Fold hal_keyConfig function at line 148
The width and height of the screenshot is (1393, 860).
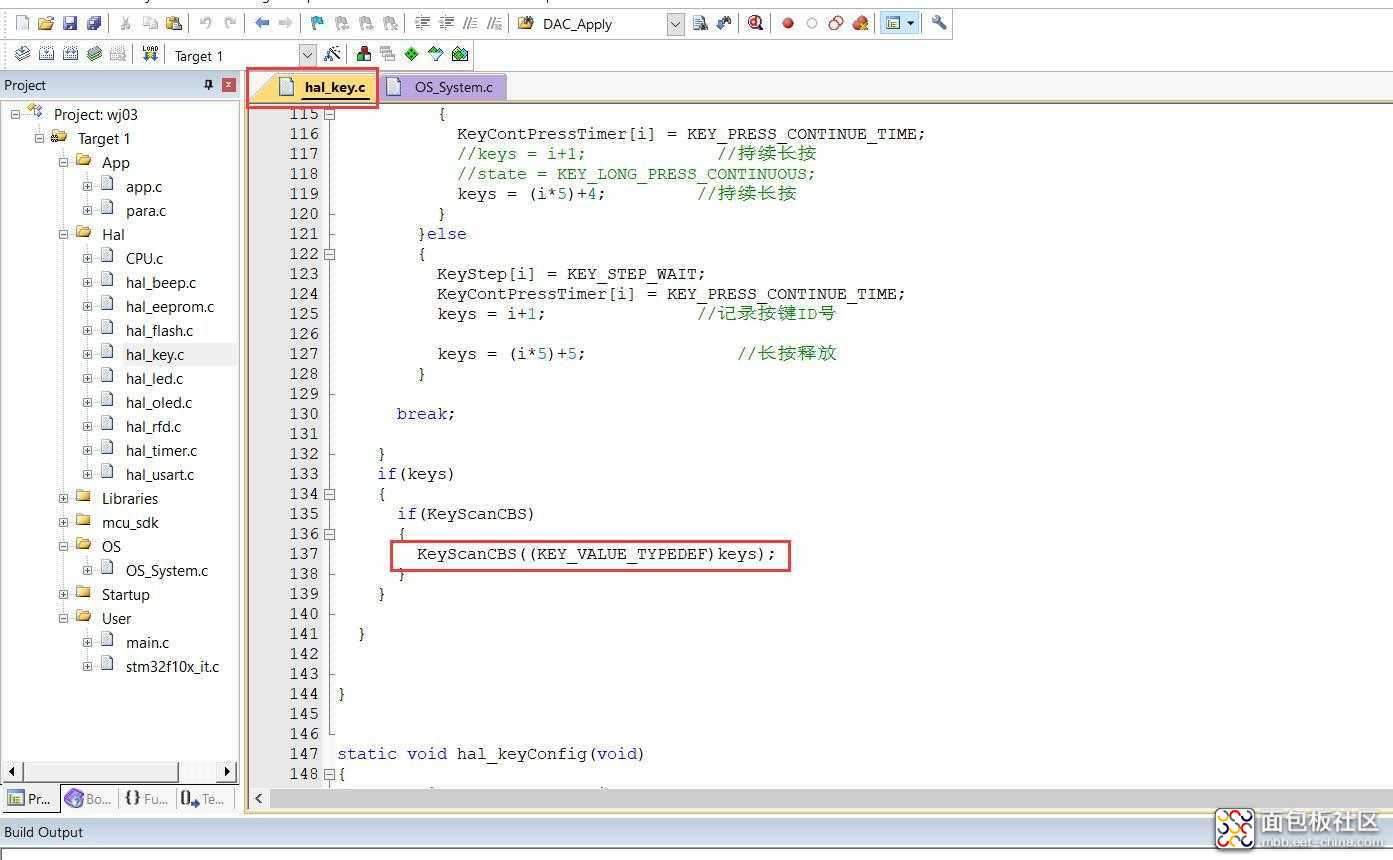point(329,774)
